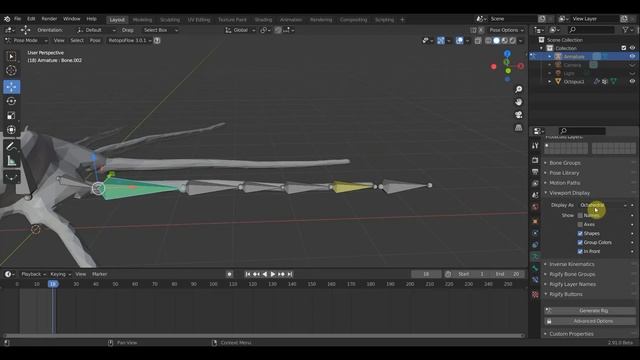Open Orientation Default dropdown
This screenshot has height=360, width=640.
pyautogui.click(x=96, y=30)
